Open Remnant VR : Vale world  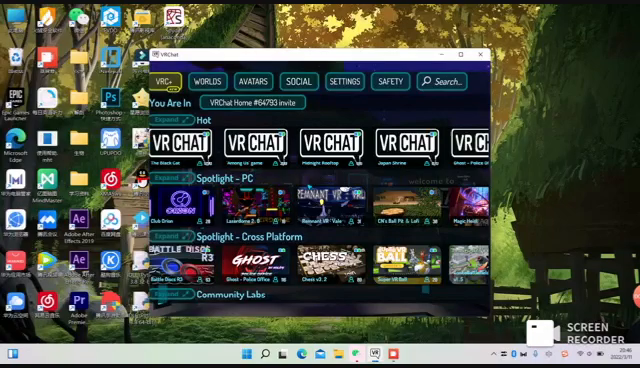(x=331, y=206)
